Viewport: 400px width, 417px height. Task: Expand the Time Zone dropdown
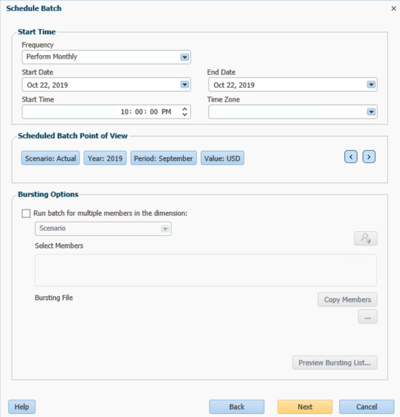pos(371,112)
